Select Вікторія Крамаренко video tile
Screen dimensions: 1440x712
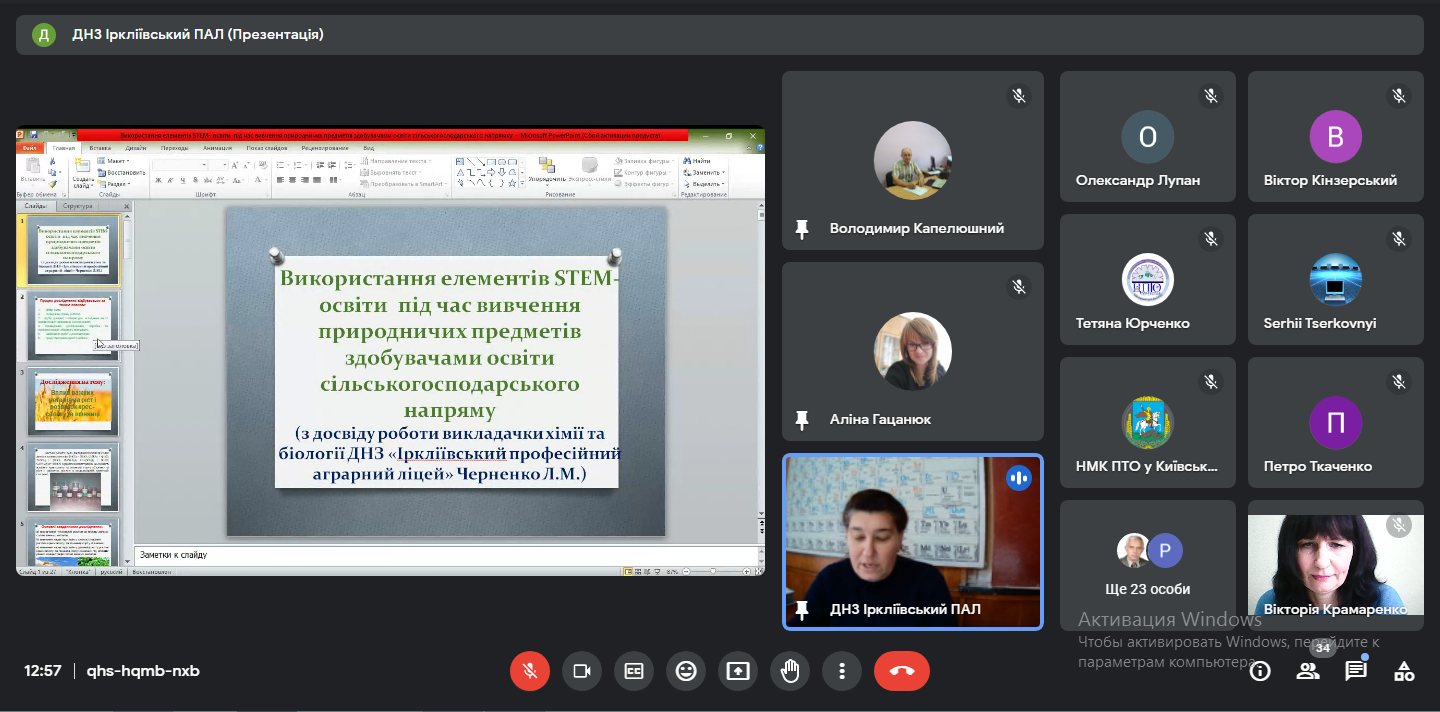coord(1335,565)
